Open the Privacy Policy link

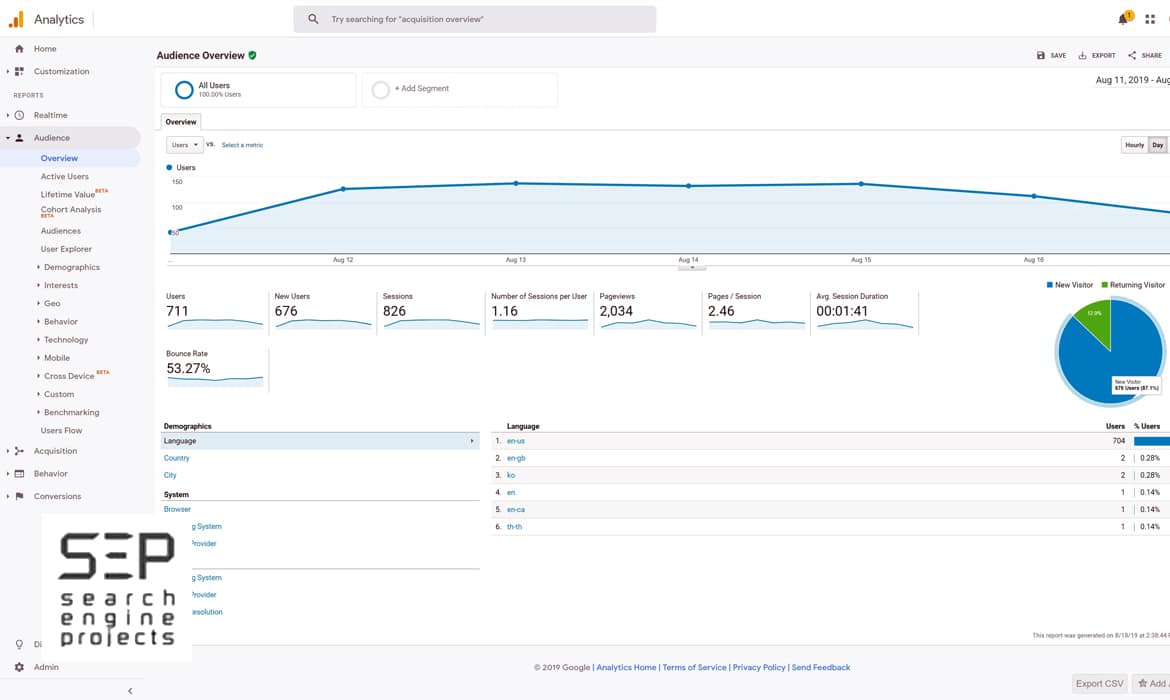point(759,667)
